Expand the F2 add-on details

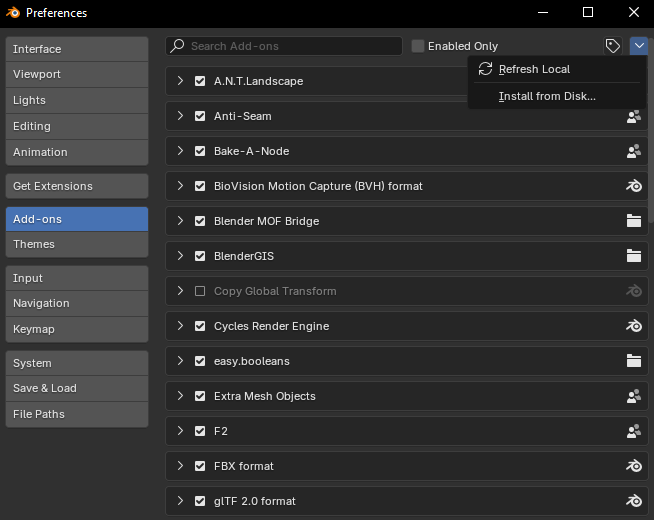click(x=180, y=431)
